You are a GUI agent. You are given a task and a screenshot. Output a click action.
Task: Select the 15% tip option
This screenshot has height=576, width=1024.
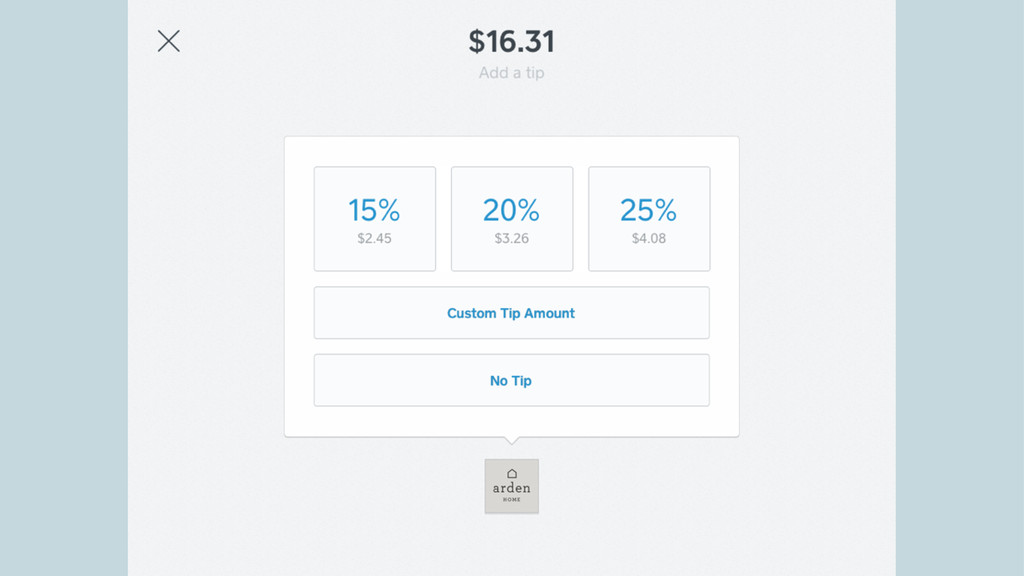coord(375,219)
